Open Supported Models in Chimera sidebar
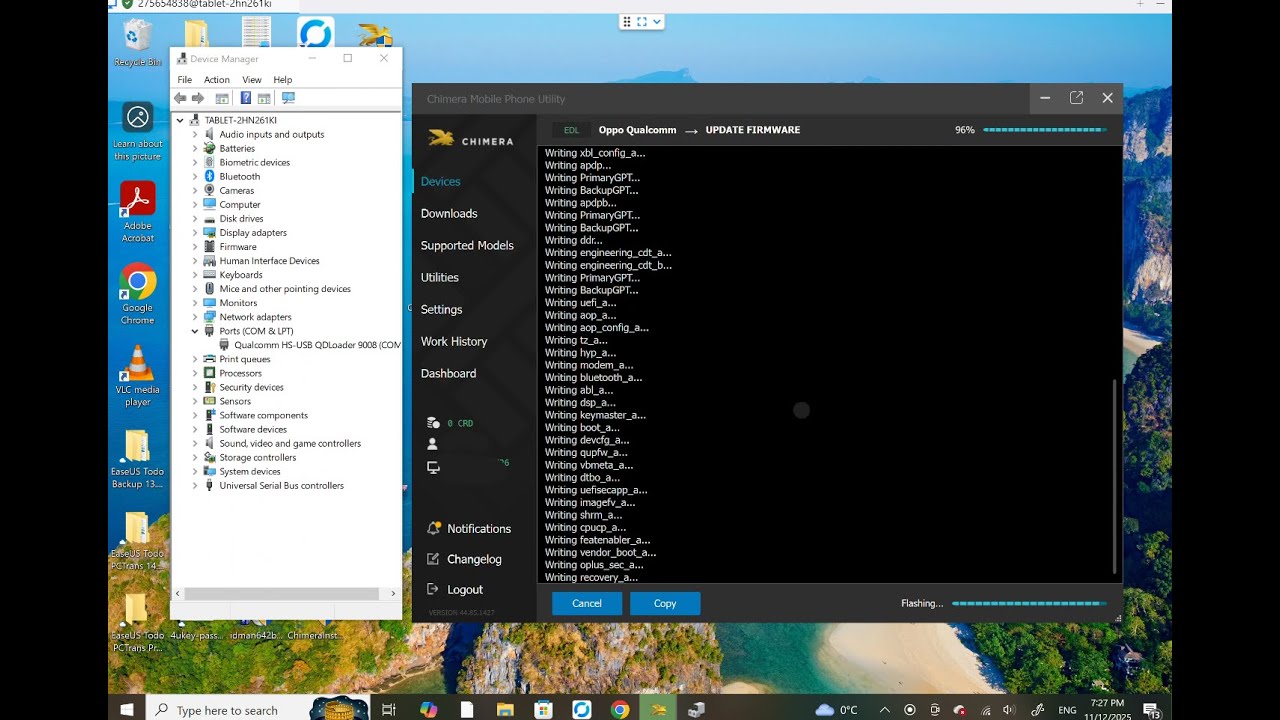This screenshot has width=1280, height=720. pos(467,245)
